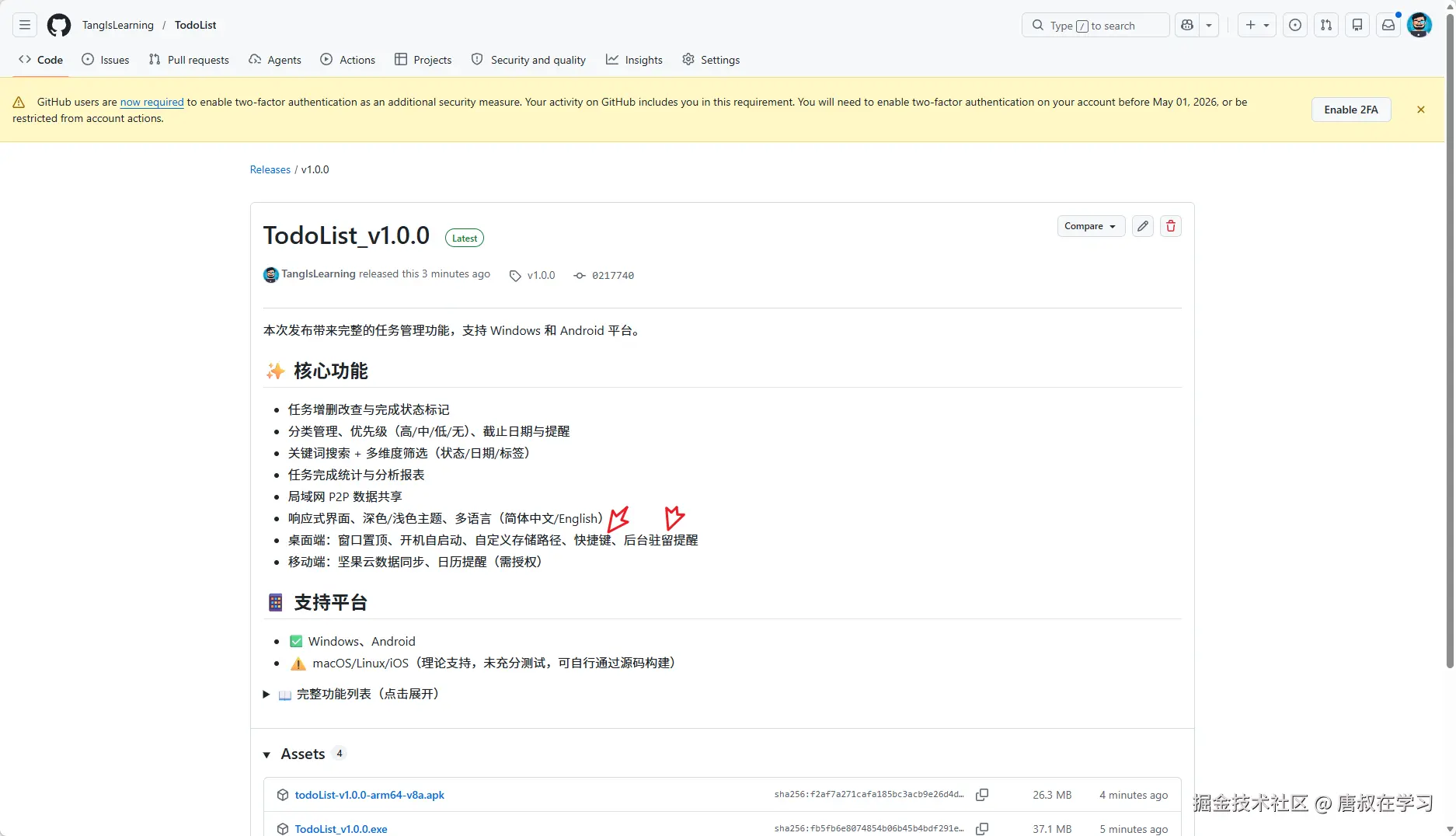Click the release title TodoList_v1.0.0
Image resolution: width=1456 pixels, height=836 pixels.
pos(347,235)
